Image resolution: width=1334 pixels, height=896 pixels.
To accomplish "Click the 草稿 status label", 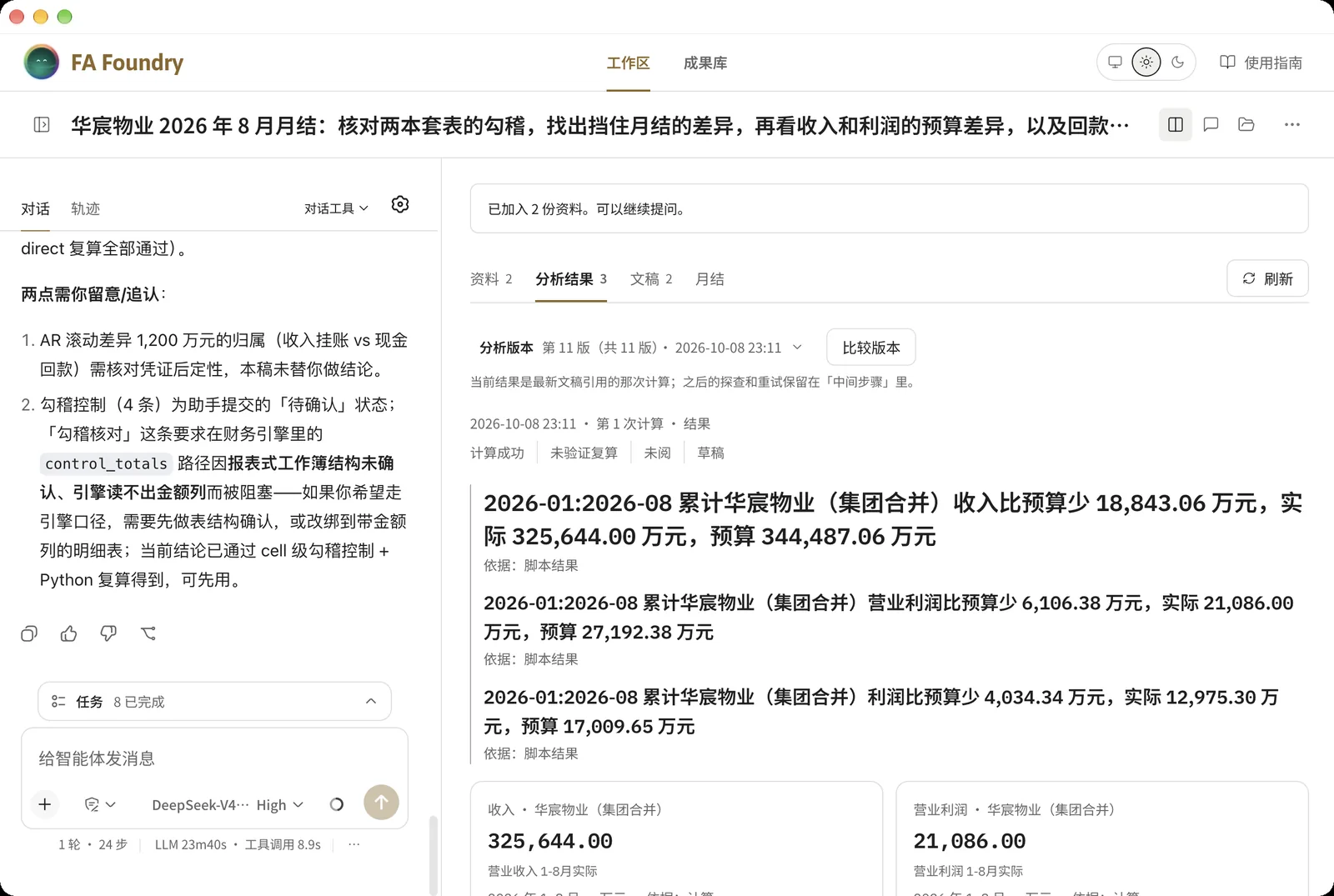I will (x=710, y=453).
